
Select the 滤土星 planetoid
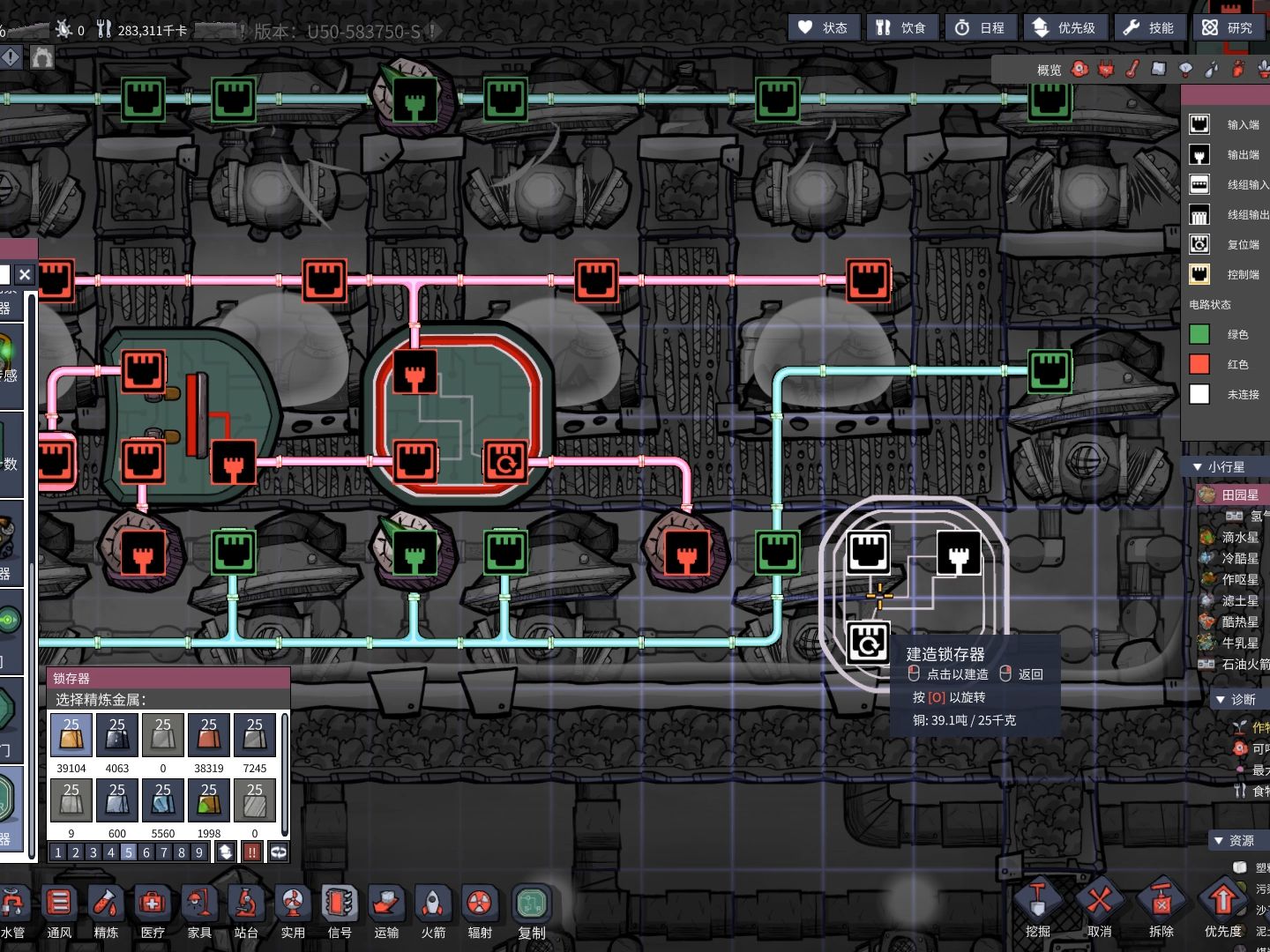tap(1232, 601)
